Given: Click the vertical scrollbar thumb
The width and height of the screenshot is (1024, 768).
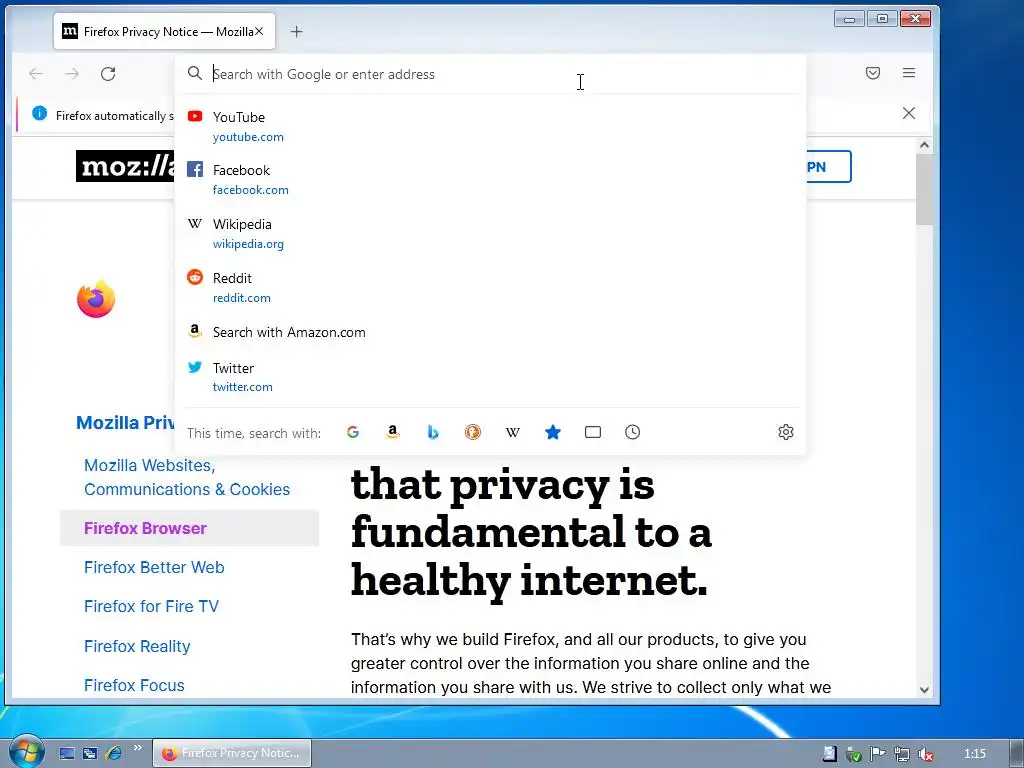Looking at the screenshot, I should coord(924,189).
